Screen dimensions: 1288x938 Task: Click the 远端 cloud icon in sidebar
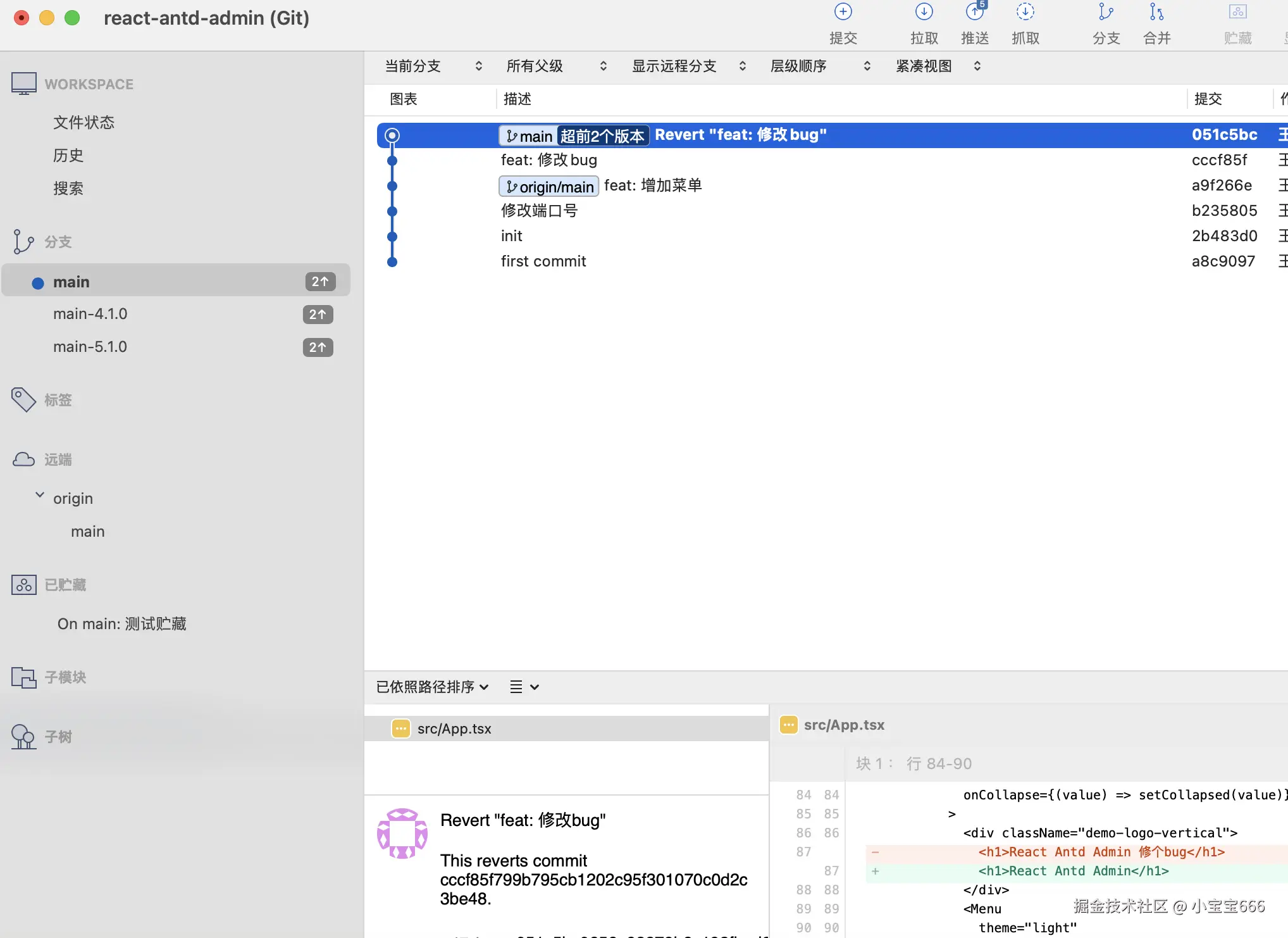(x=23, y=459)
